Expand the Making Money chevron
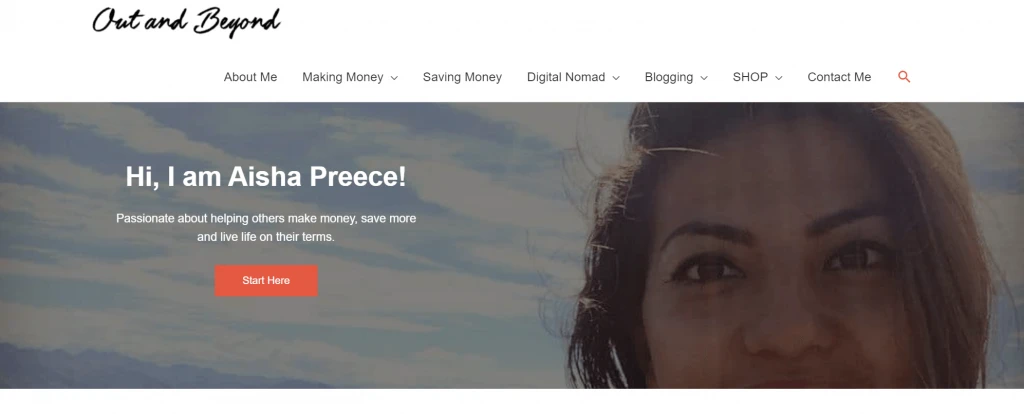Viewport: 1024px width, 414px height. pos(394,78)
